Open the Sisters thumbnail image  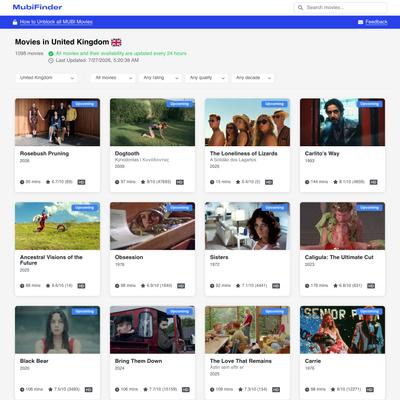coord(247,226)
